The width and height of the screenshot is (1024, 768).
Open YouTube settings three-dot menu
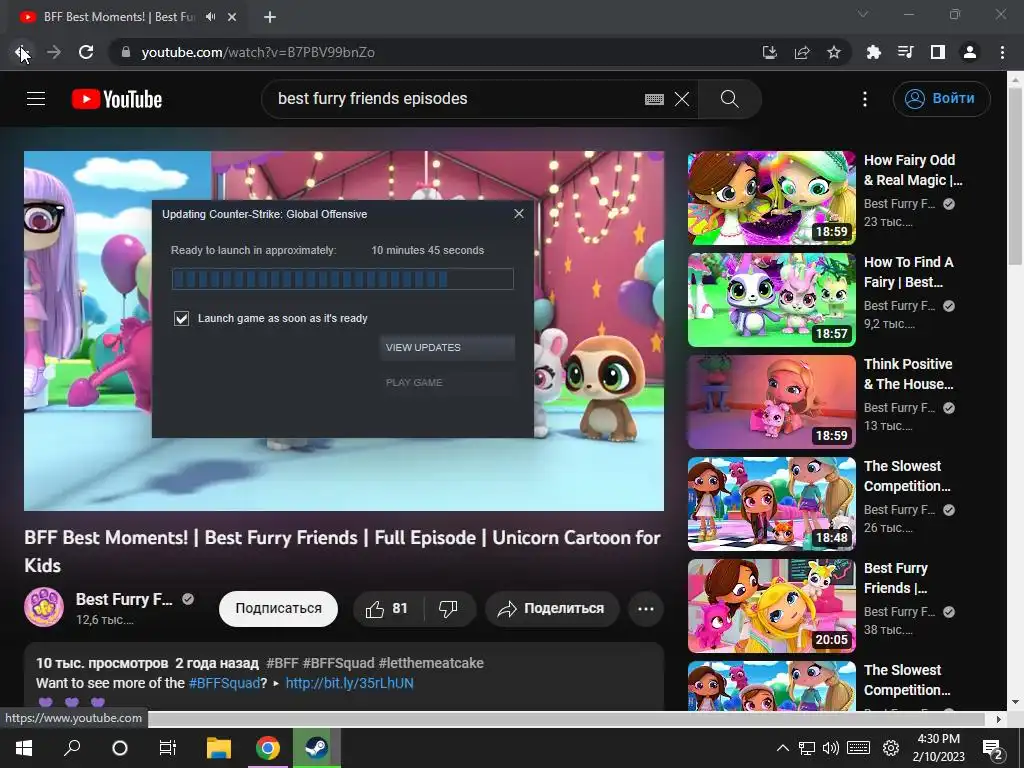pos(865,99)
